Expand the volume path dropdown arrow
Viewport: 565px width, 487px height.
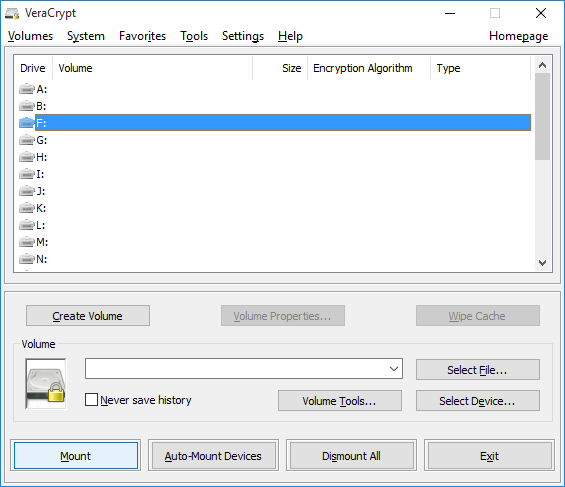coord(394,368)
